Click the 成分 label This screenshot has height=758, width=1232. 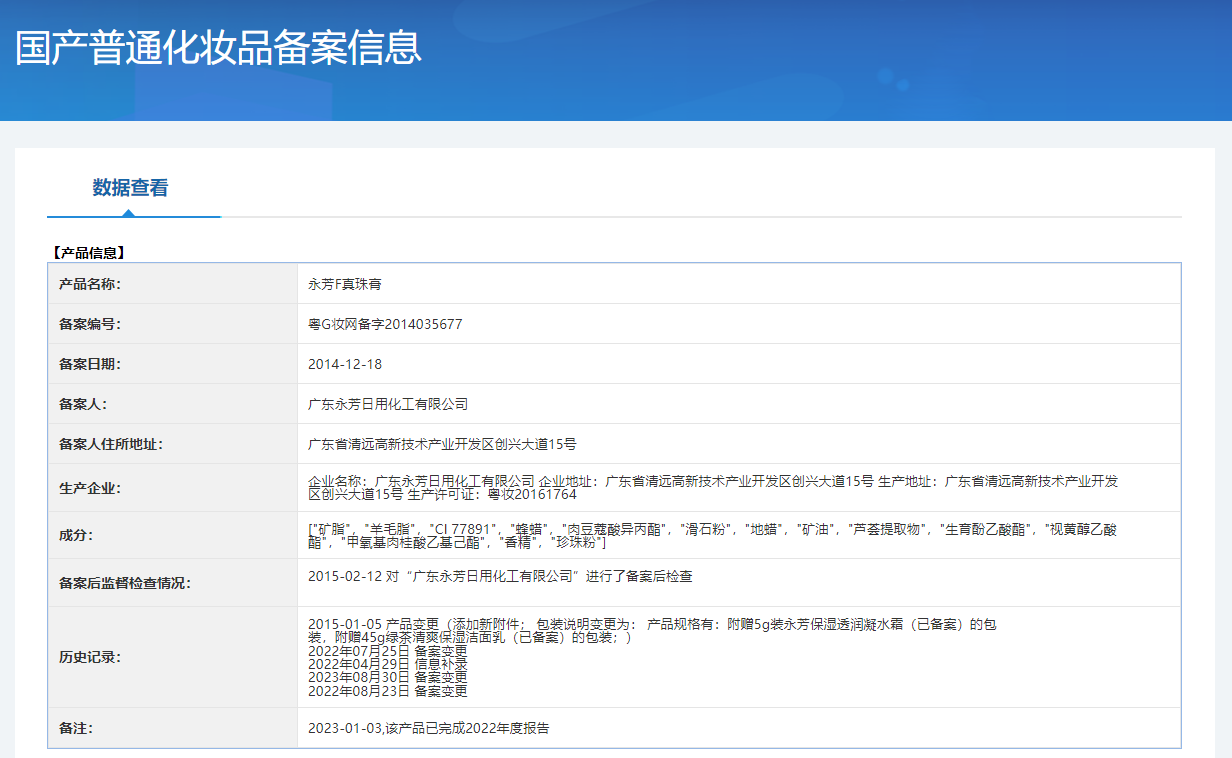[76, 535]
